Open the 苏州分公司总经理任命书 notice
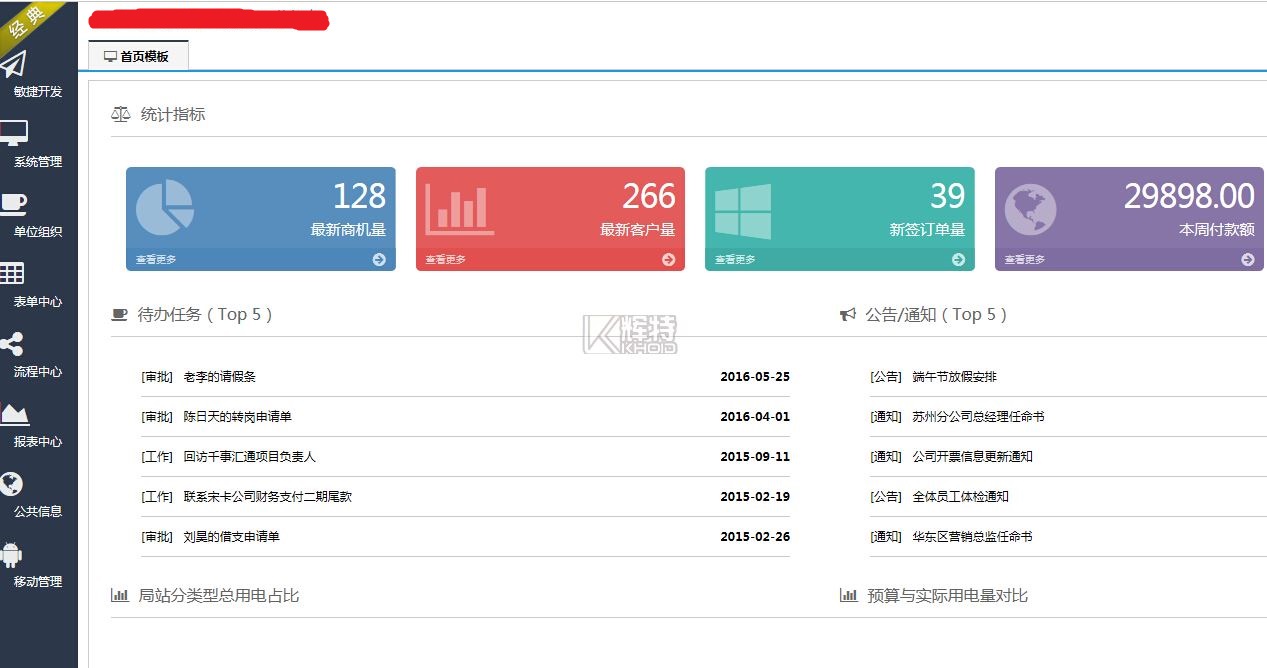The height and width of the screenshot is (668, 1267). tap(978, 417)
